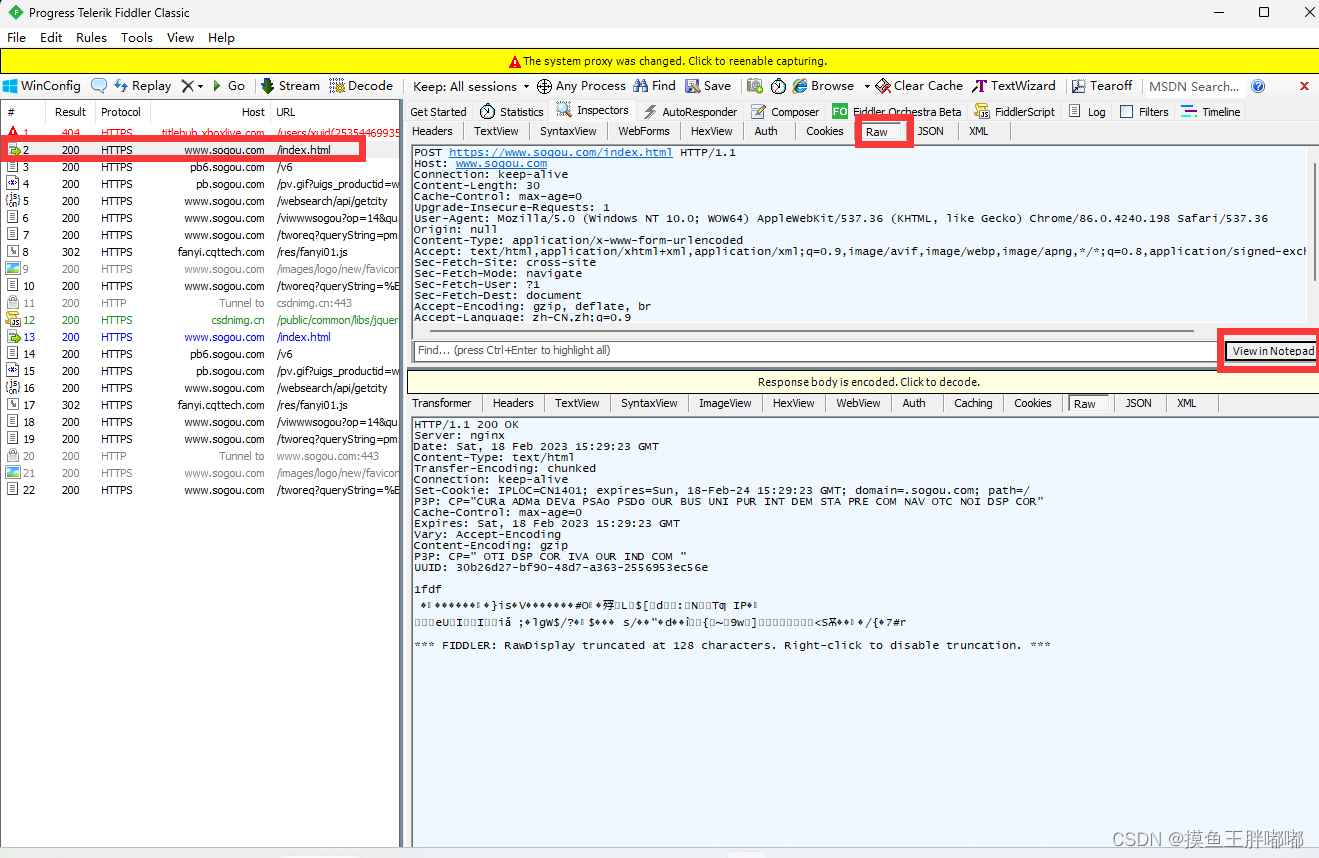Select the response Transformer tab

coord(441,403)
